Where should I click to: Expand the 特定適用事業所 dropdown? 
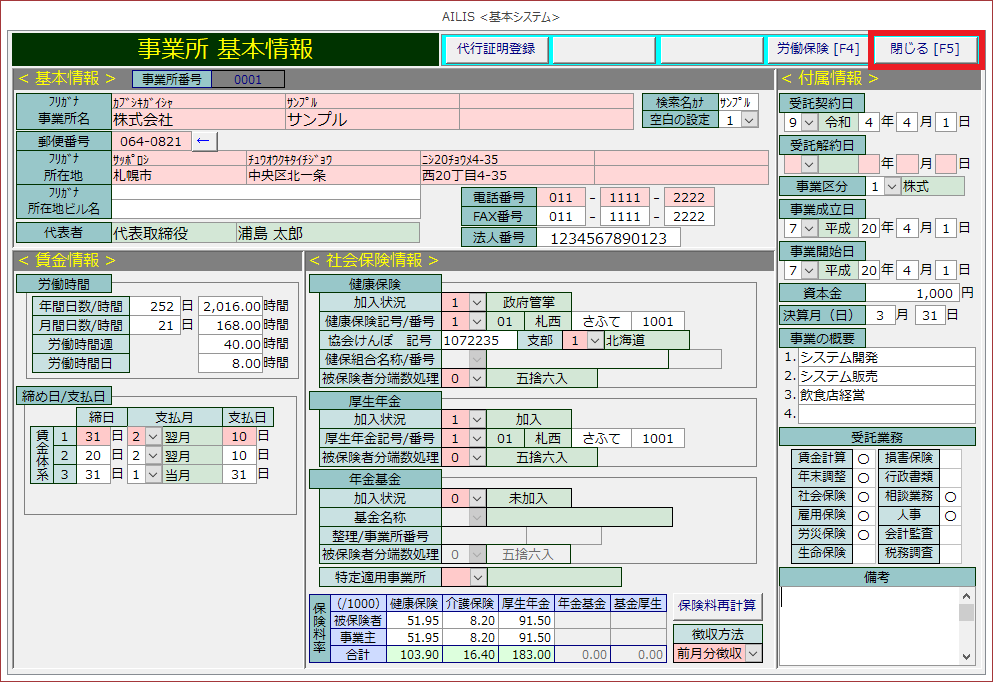(x=477, y=577)
